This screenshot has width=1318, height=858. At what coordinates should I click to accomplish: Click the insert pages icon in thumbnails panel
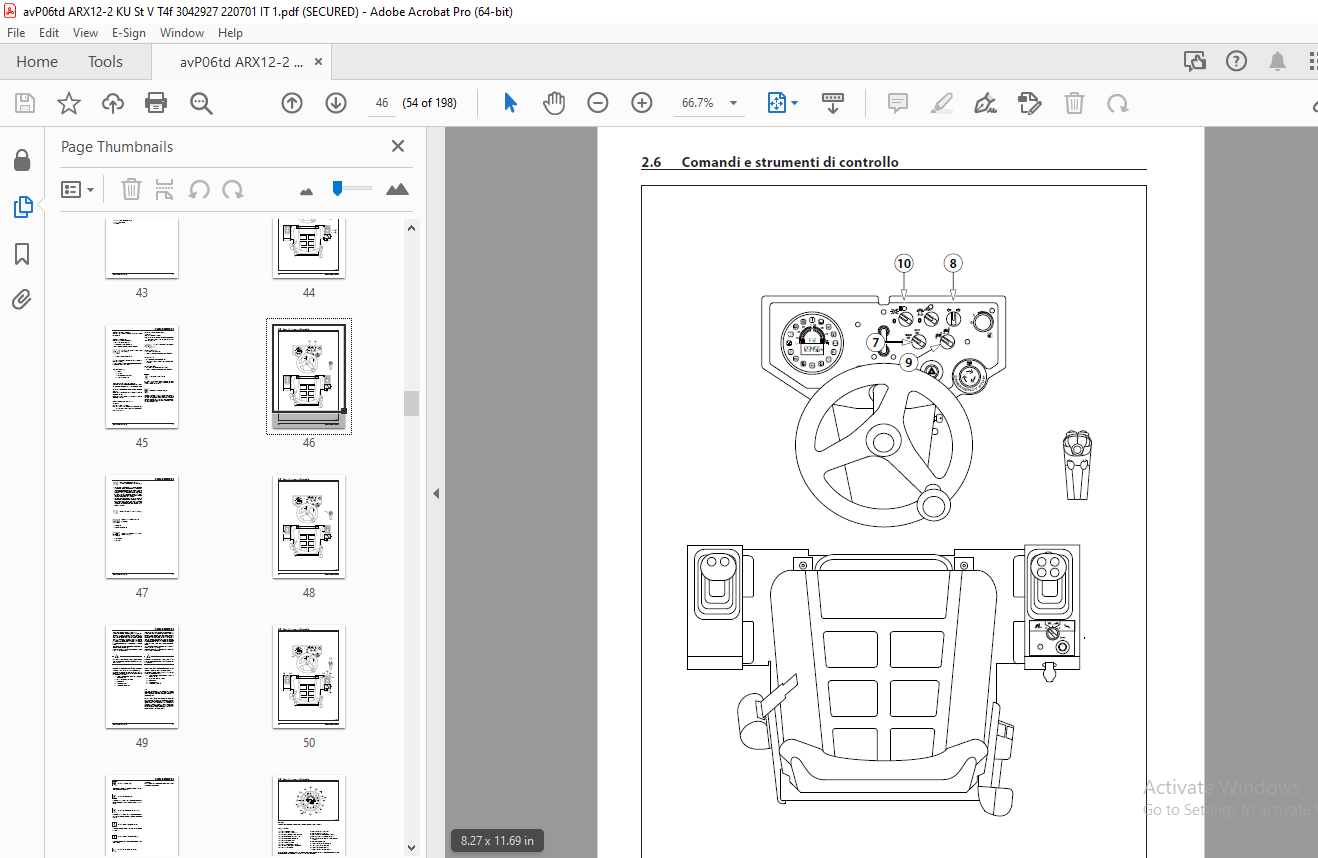165,189
